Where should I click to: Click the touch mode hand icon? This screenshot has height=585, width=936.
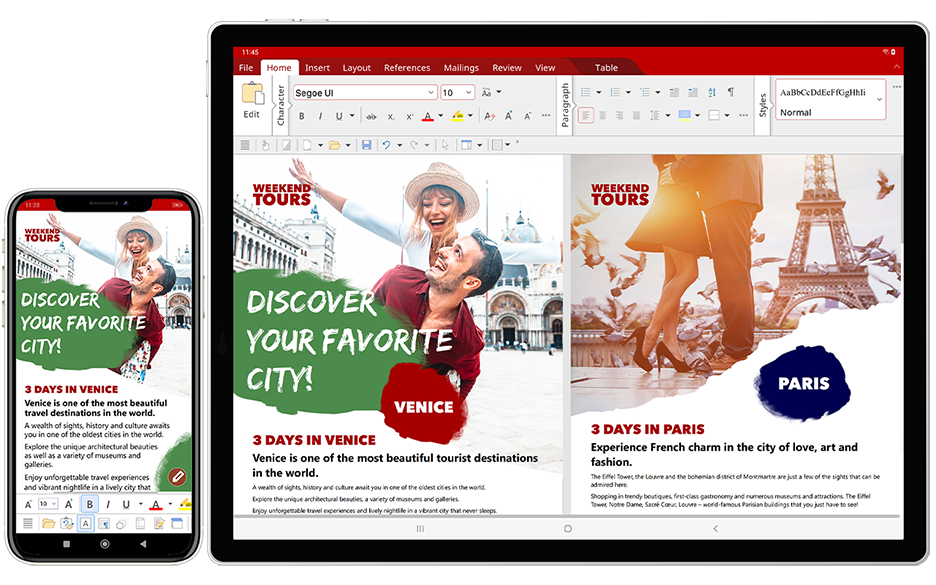point(265,145)
